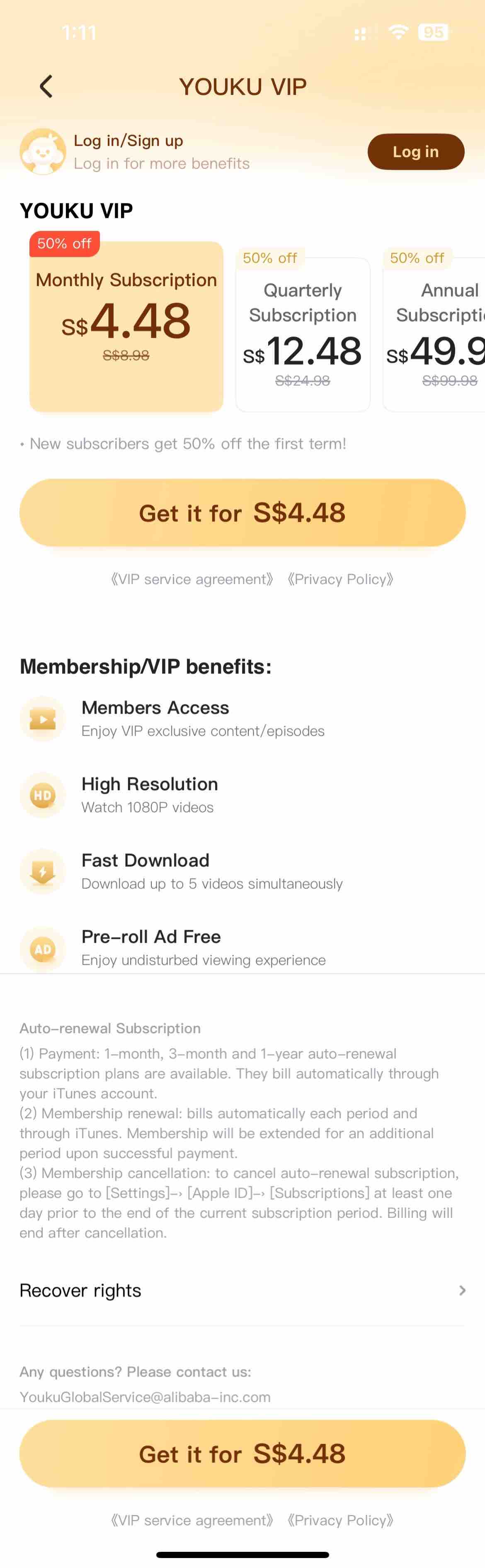This screenshot has height=1568, width=485.
Task: Tap the Log in/Sign up text
Action: click(x=129, y=141)
